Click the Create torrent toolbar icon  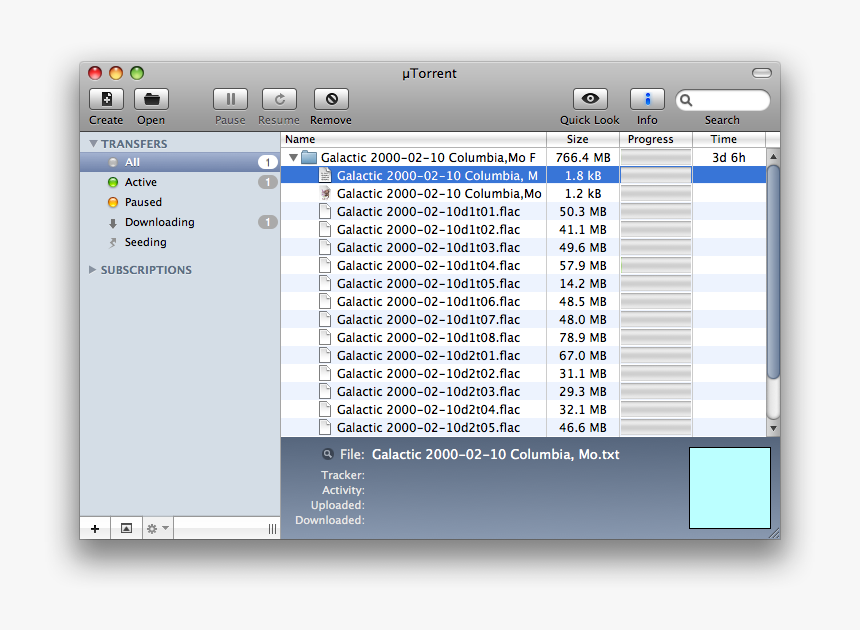[106, 99]
